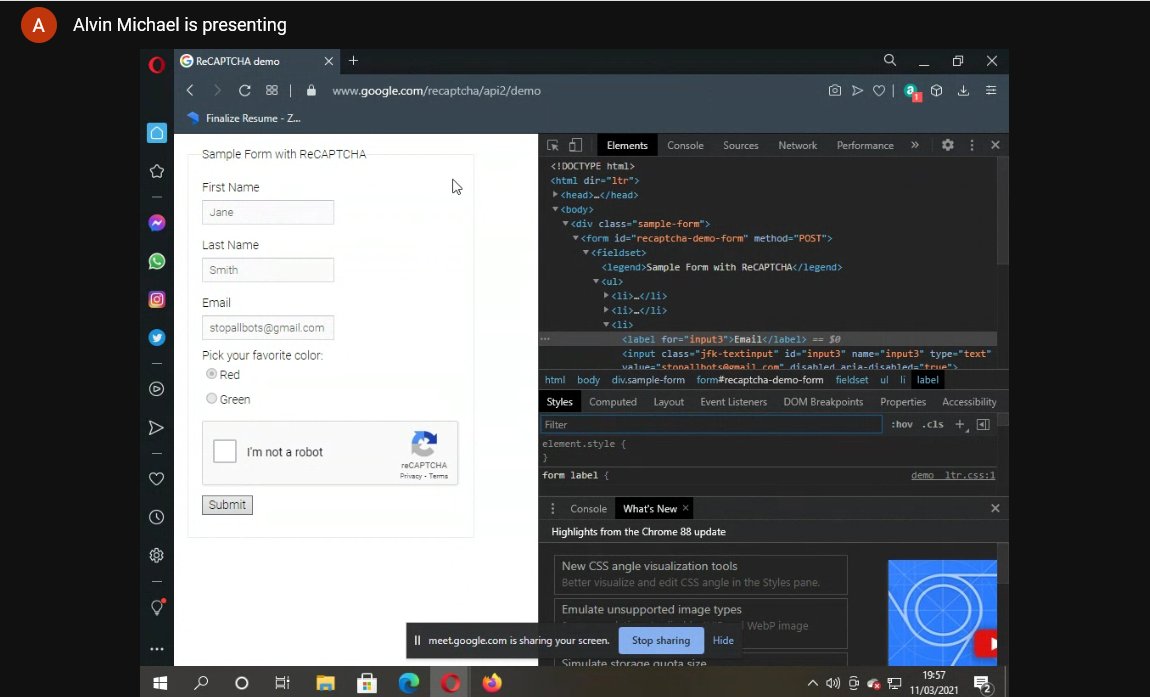Image resolution: width=1150 pixels, height=697 pixels.
Task: Go back in browser history
Action: 190,90
